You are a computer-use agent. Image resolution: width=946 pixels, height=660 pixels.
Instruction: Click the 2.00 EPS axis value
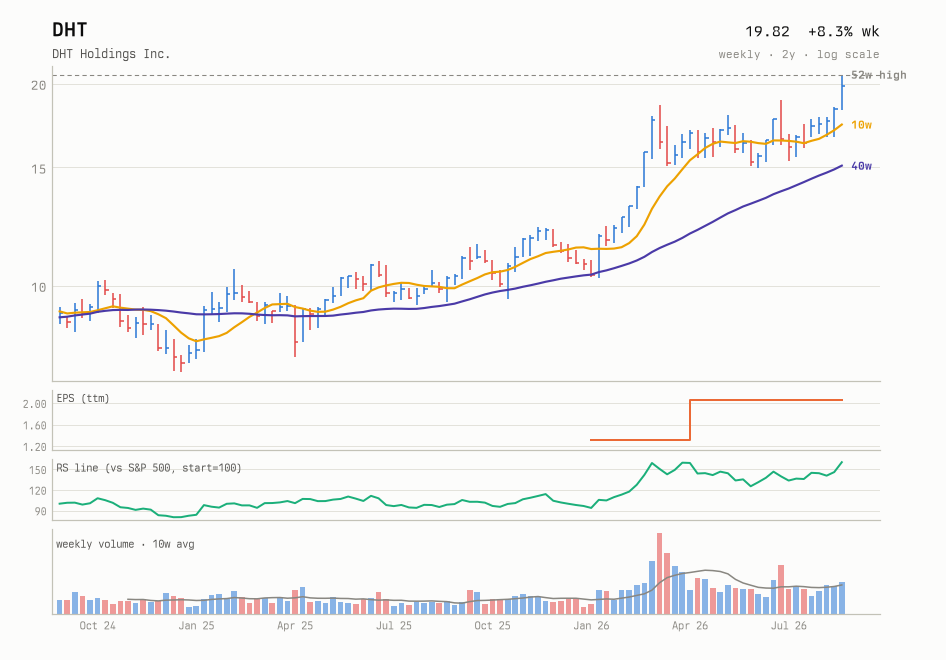click(35, 404)
